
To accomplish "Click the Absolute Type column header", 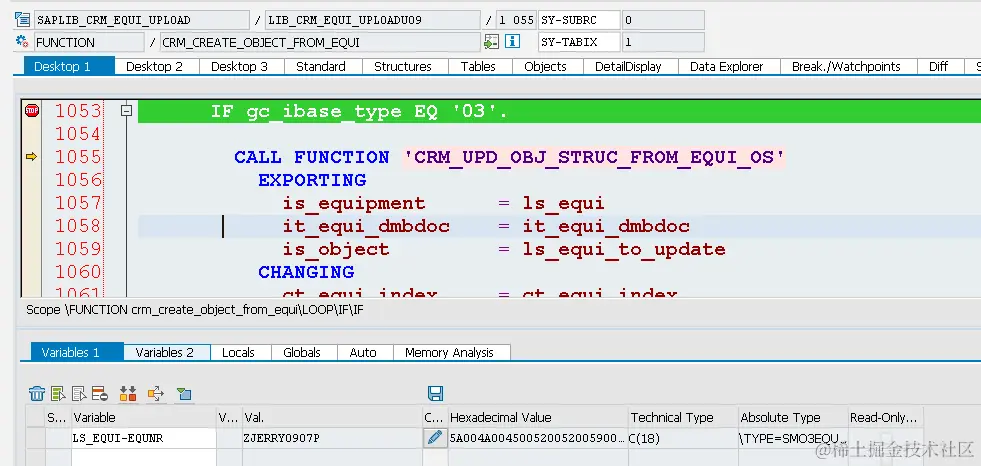I will [x=793, y=417].
